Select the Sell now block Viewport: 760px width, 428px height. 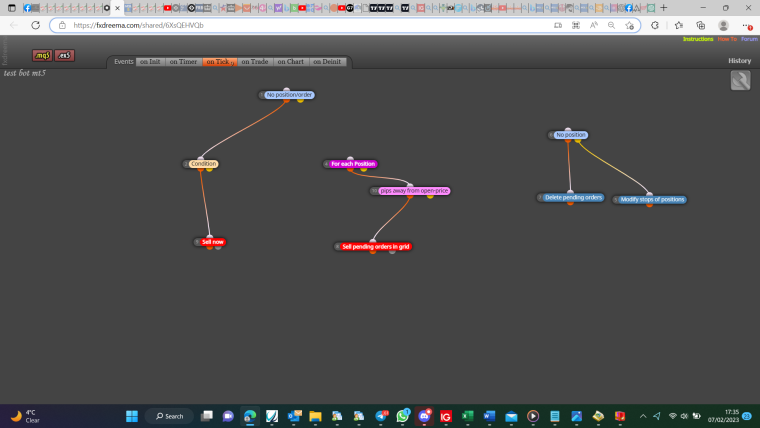point(213,242)
